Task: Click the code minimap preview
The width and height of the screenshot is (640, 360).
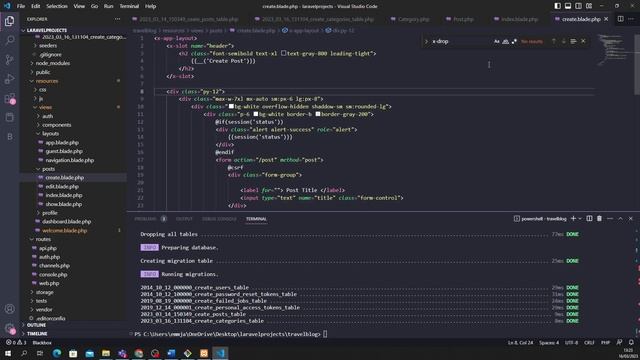Action: (611, 50)
